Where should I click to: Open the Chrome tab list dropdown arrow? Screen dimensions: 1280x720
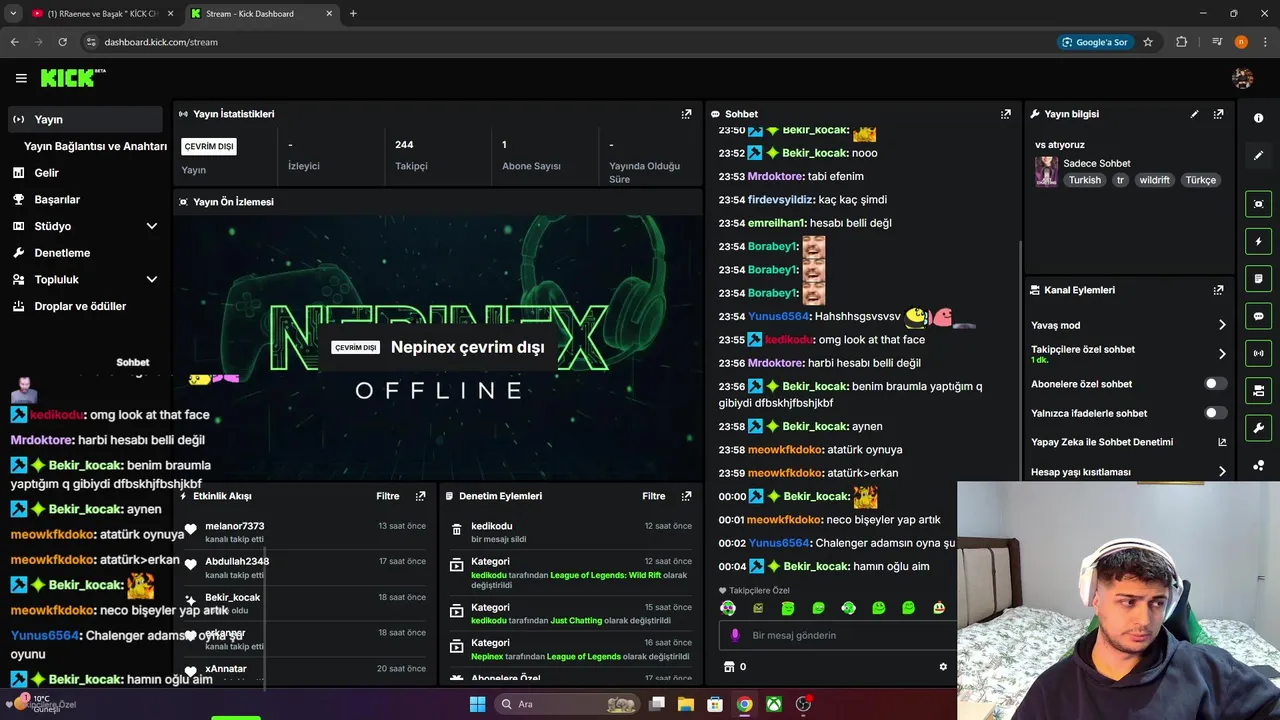pyautogui.click(x=13, y=13)
